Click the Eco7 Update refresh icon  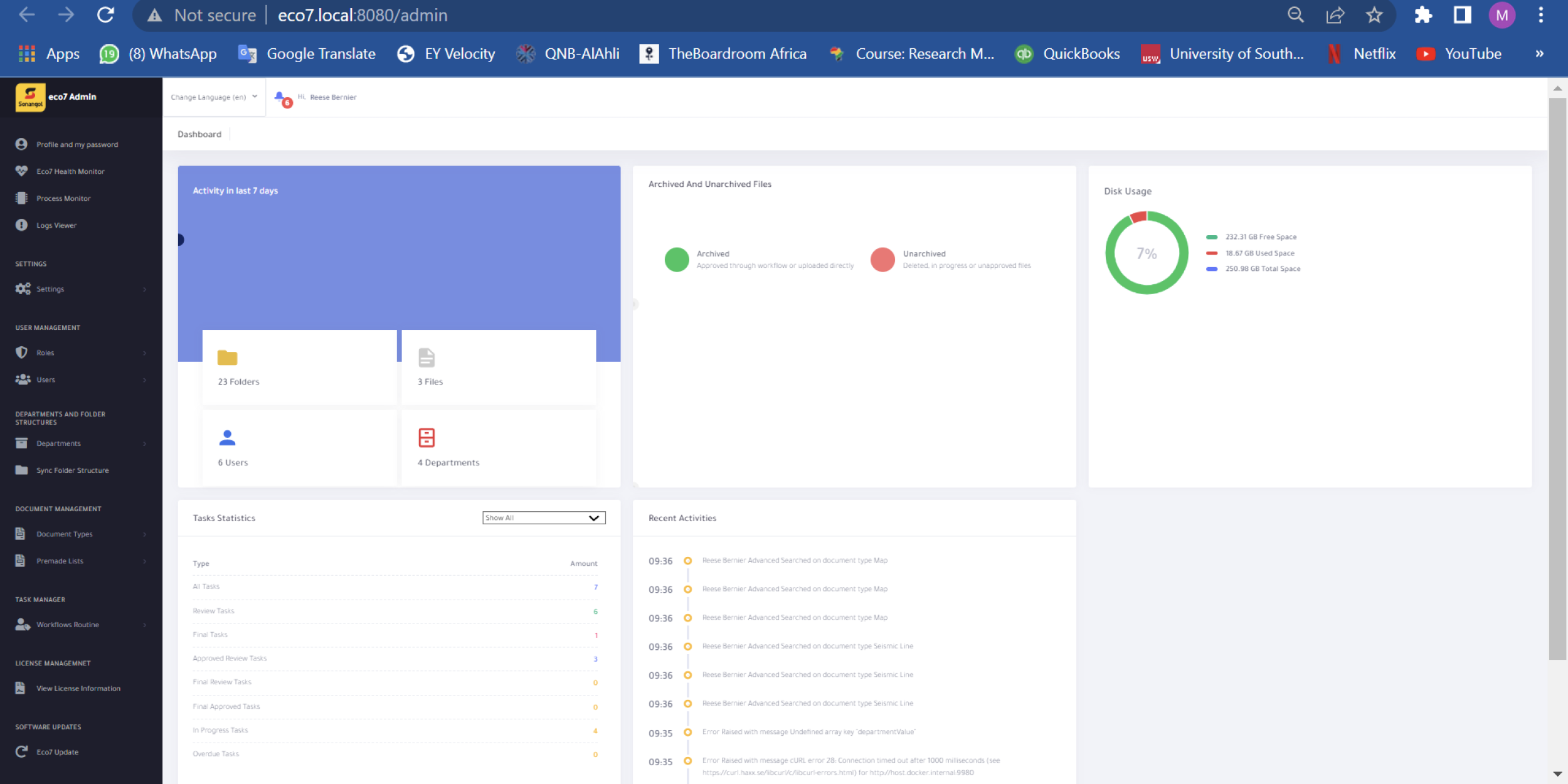pyautogui.click(x=21, y=751)
